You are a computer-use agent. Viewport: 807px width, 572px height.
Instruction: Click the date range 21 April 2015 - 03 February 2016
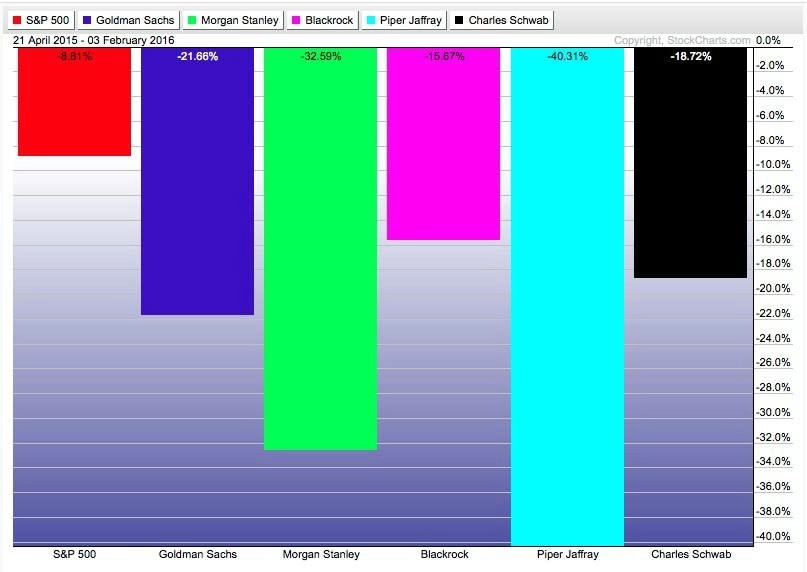[x=94, y=40]
